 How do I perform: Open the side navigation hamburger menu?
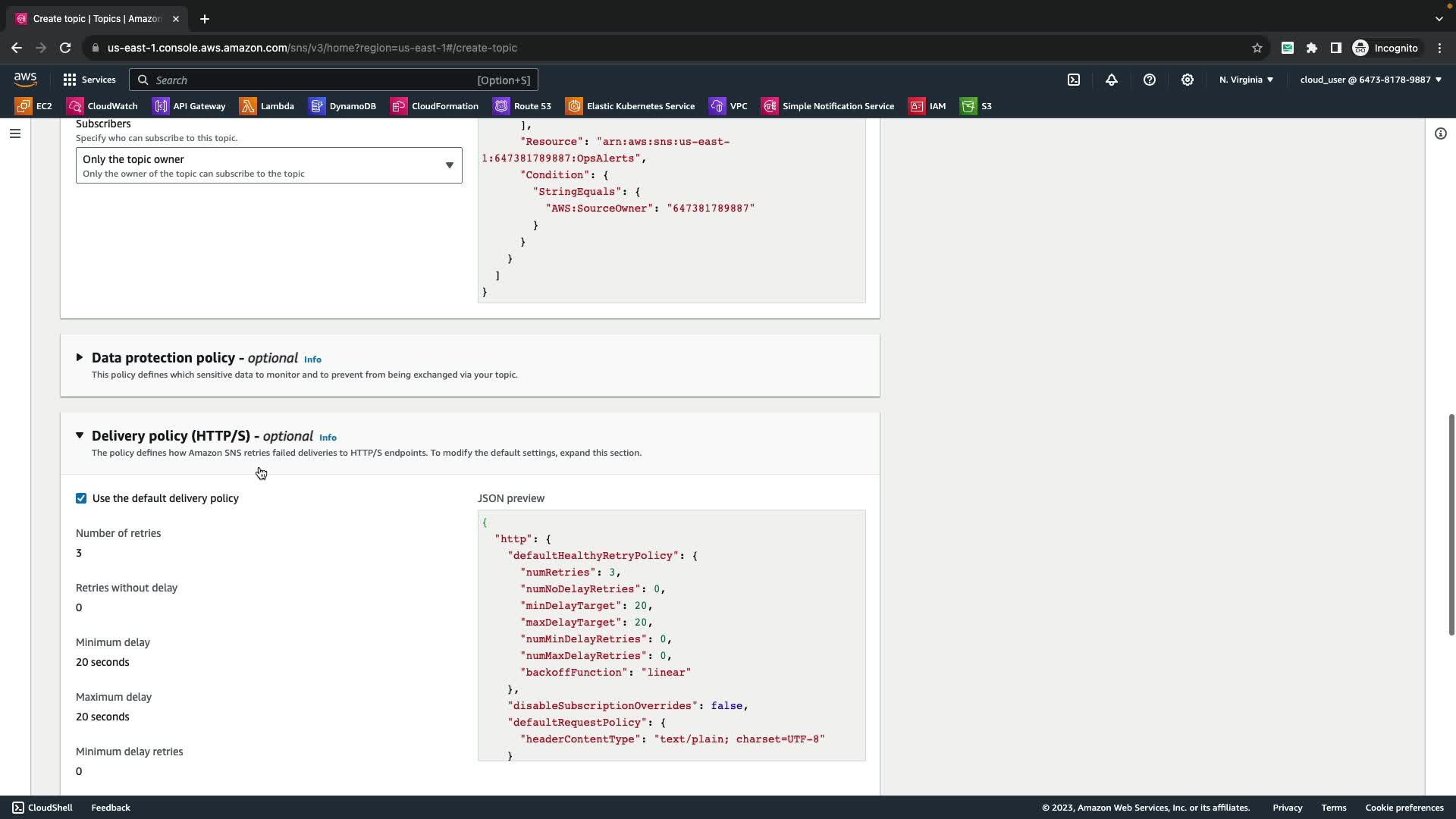(x=15, y=133)
